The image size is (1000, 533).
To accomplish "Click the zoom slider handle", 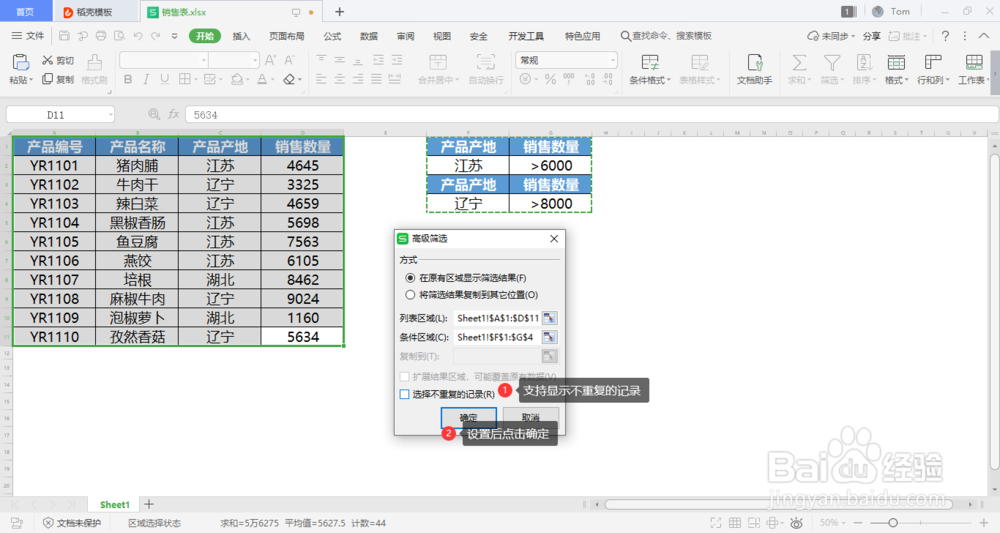I will coord(893,523).
